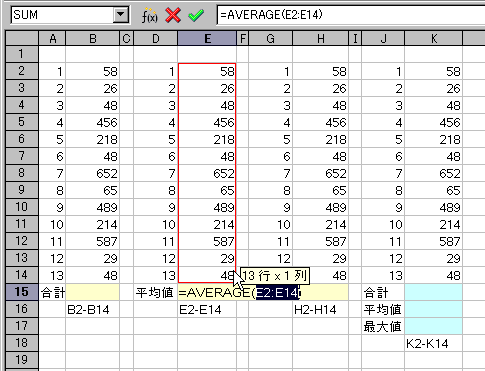The image size is (485, 371).
Task: Click the formula input line showing =AVERAGE(E2:E14)
Action: pos(351,15)
